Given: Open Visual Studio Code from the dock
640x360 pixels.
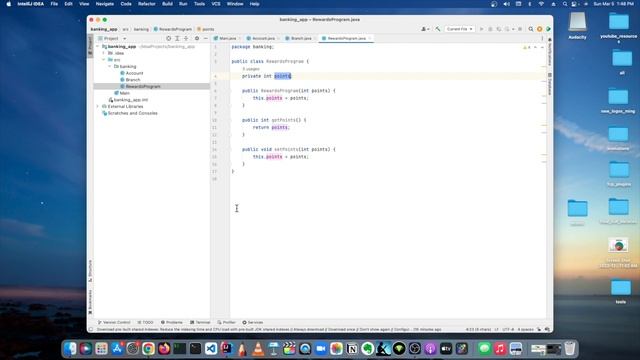Looking at the screenshot, I should (211, 349).
